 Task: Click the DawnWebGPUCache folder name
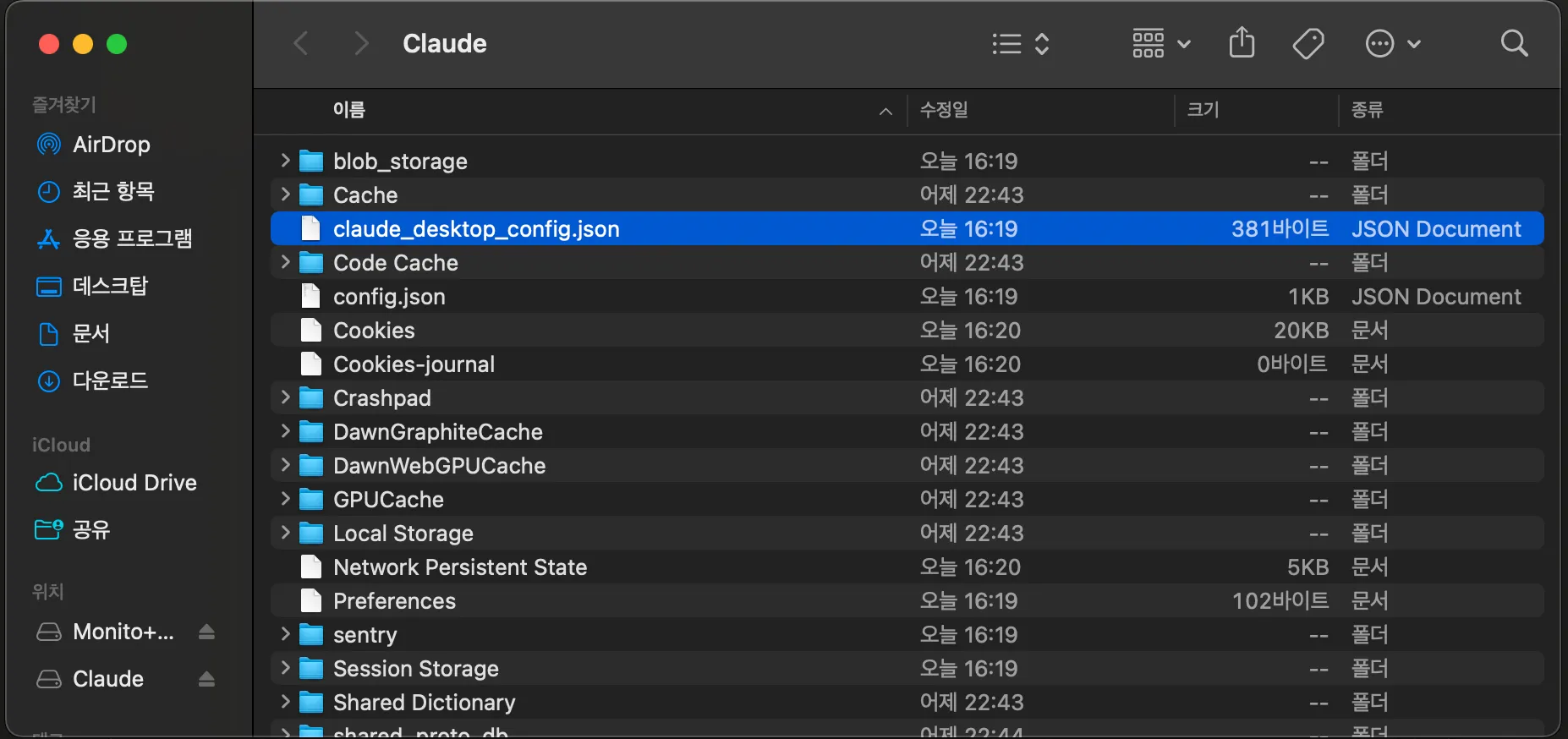pos(440,466)
